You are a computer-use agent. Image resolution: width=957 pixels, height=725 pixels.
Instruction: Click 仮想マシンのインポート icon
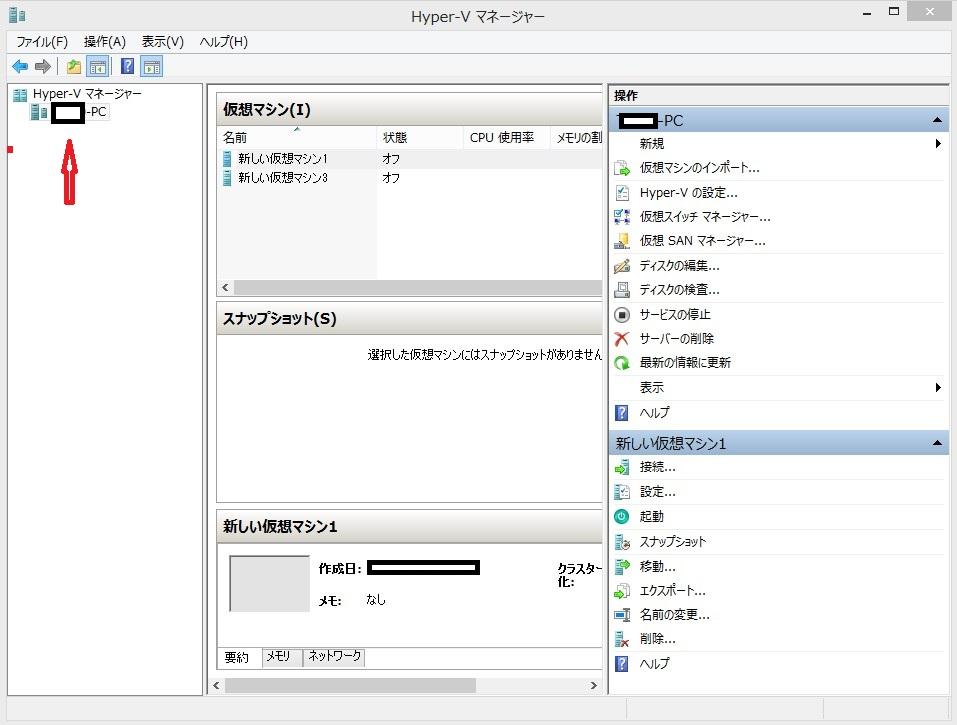point(621,168)
